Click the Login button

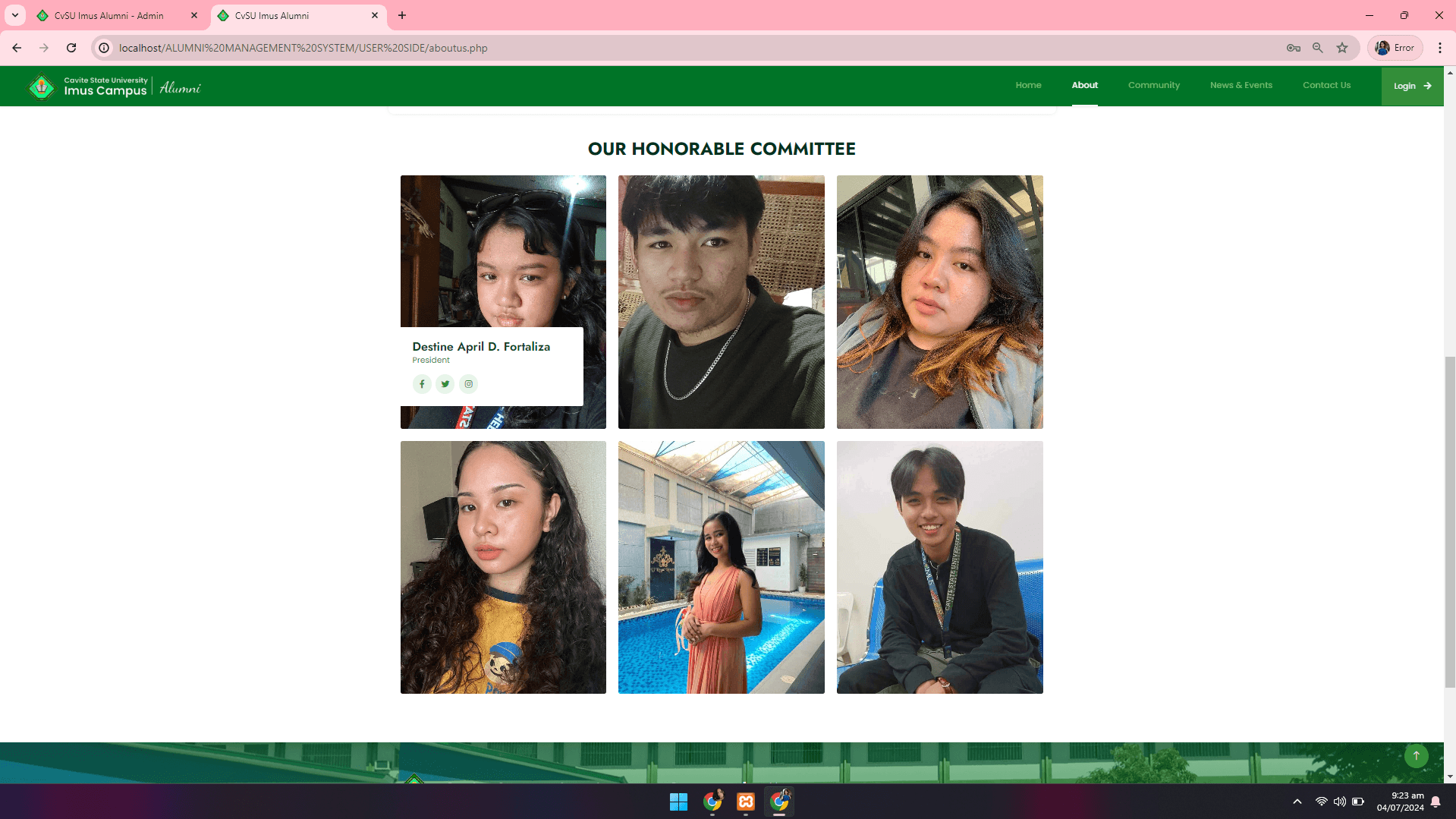pyautogui.click(x=1410, y=86)
